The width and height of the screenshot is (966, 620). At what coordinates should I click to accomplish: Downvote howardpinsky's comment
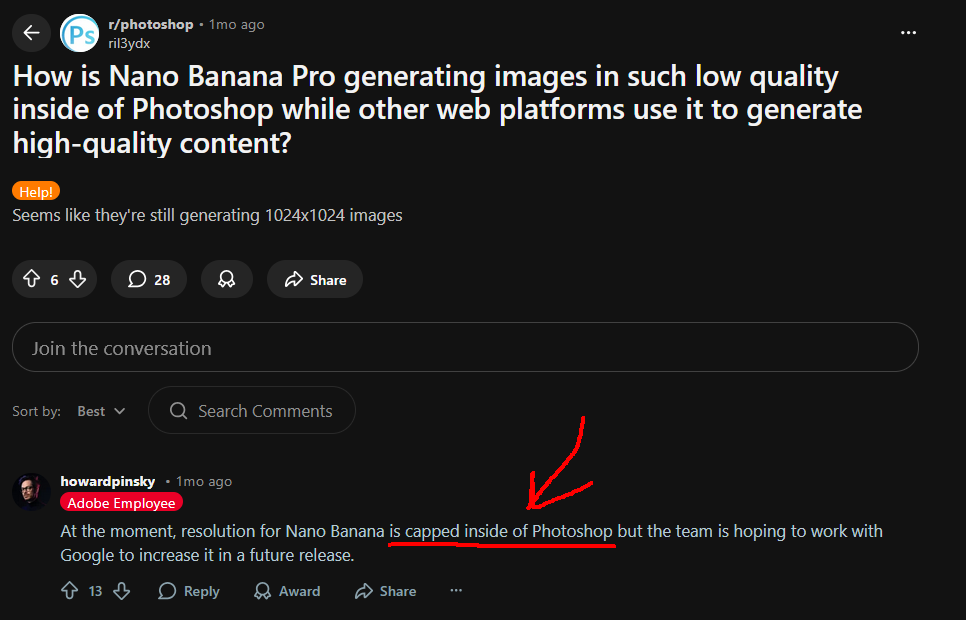[x=121, y=591]
